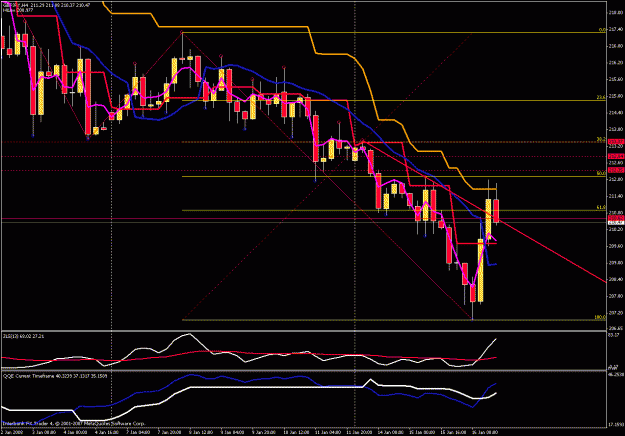This screenshot has width=625, height=436.
Task: Select the 100.0 Fibonacci level label
Action: pyautogui.click(x=600, y=317)
